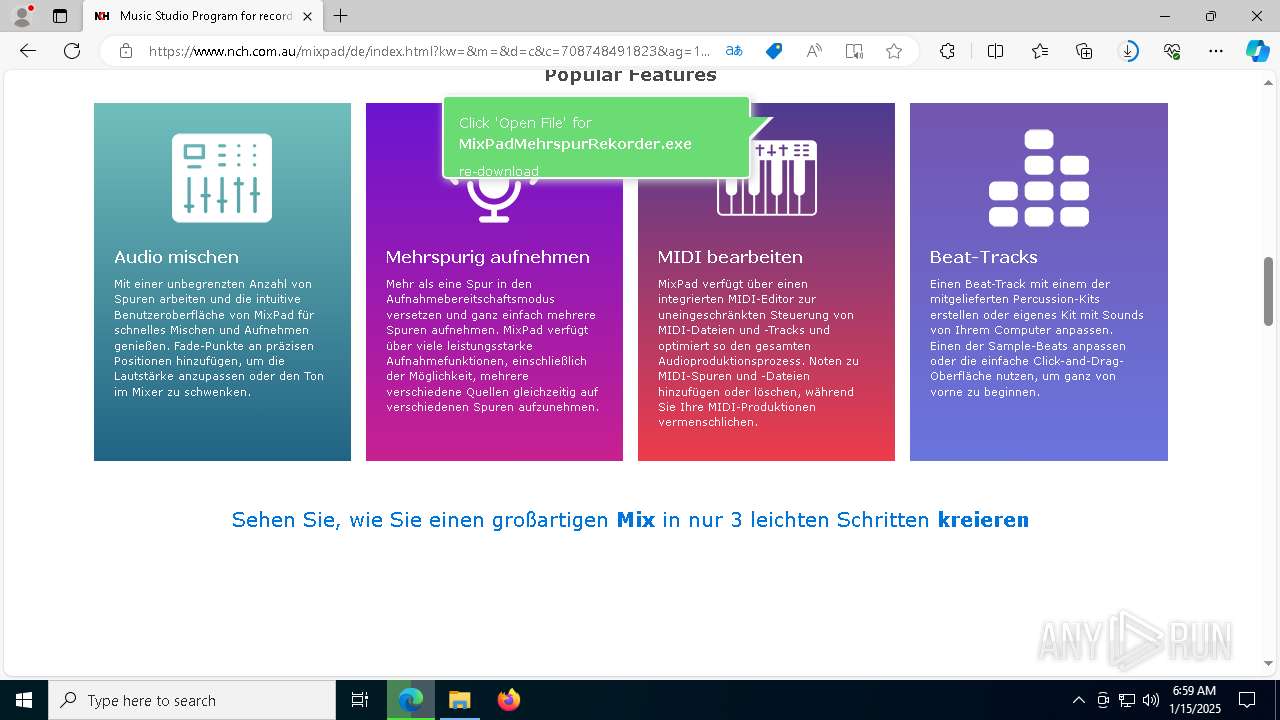This screenshot has width=1280, height=720.
Task: Open the notification center
Action: tap(1247, 700)
